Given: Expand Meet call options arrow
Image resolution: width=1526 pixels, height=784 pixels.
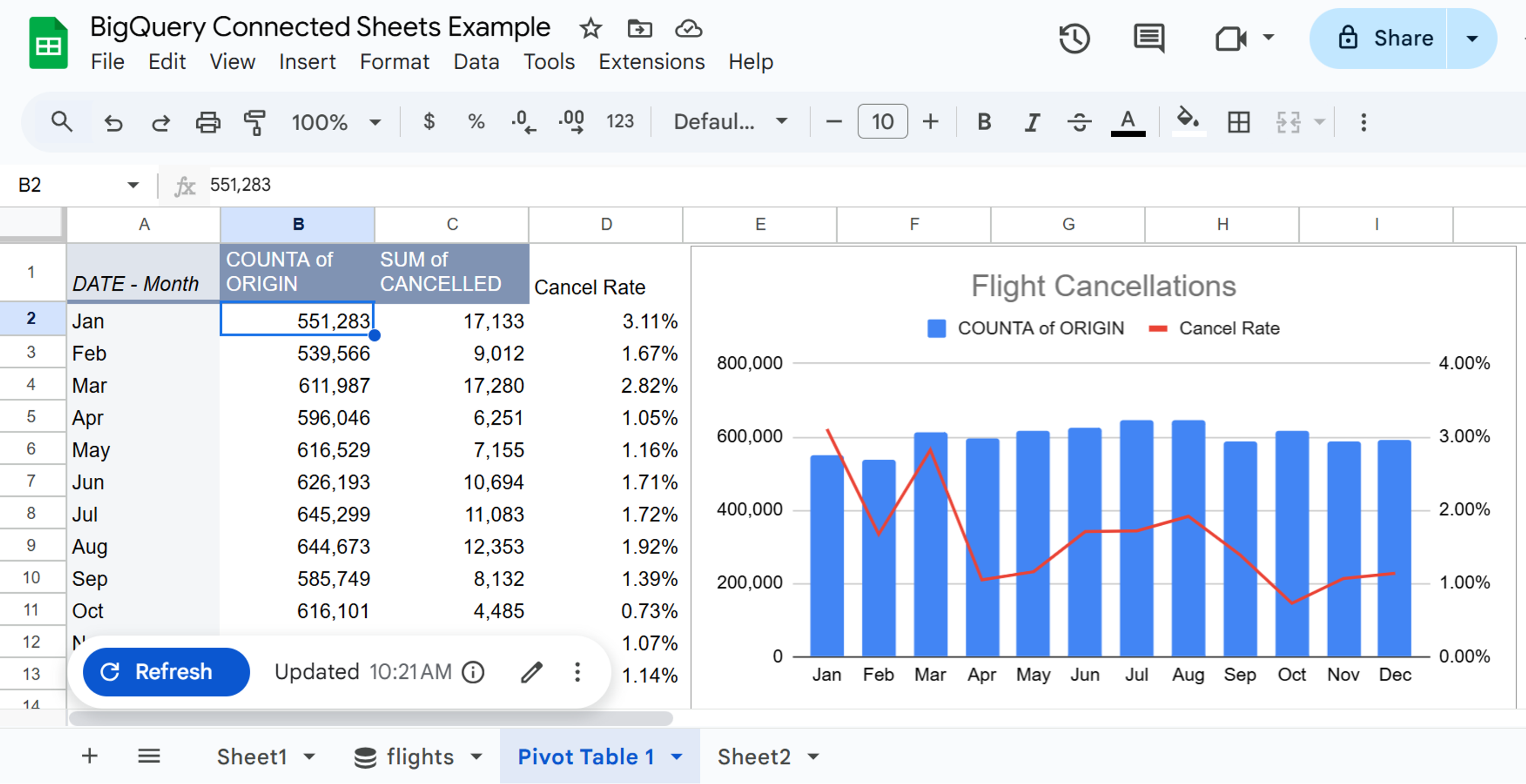Looking at the screenshot, I should point(1268,37).
